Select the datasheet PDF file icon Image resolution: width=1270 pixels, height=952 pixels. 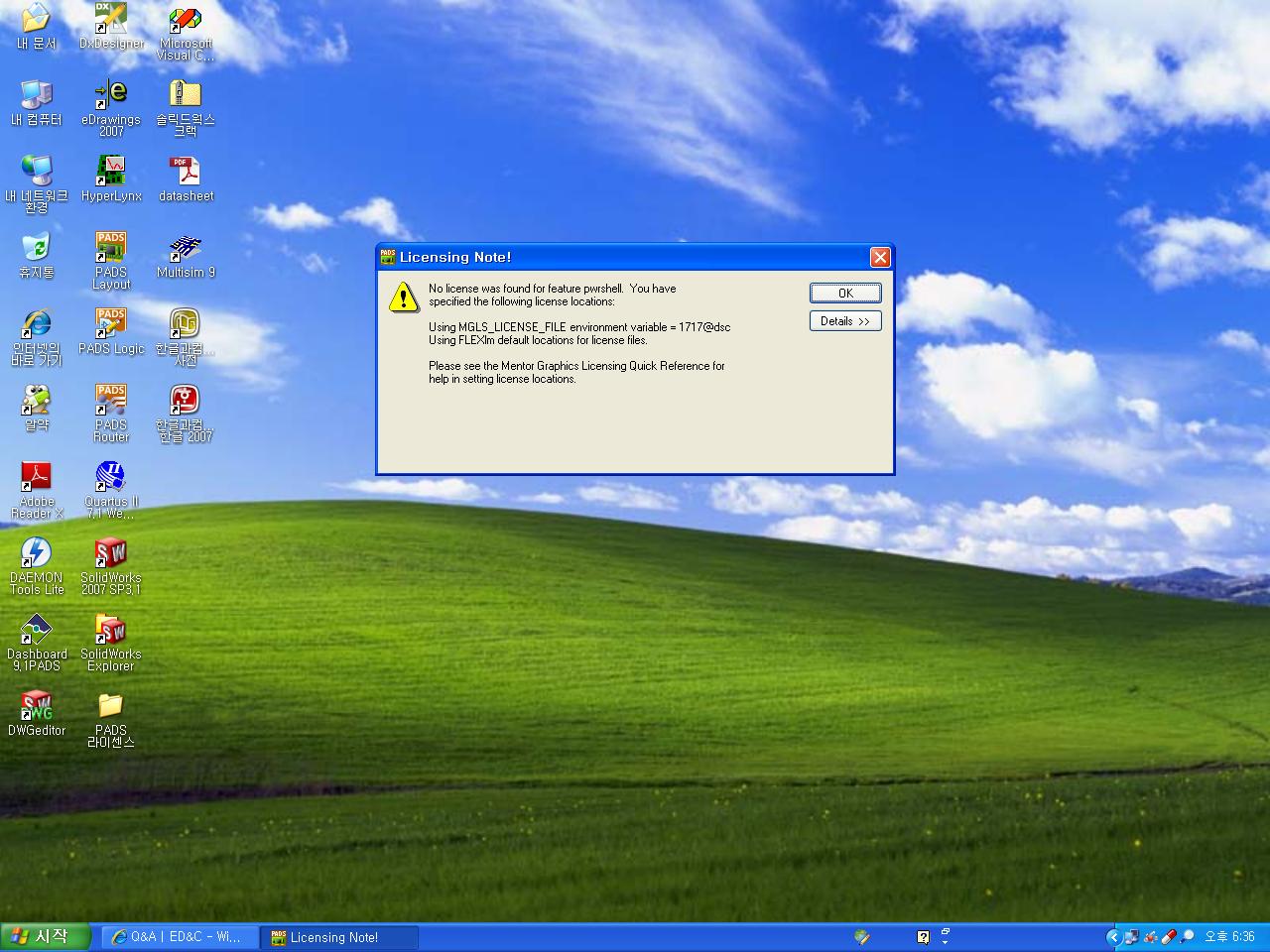[186, 173]
